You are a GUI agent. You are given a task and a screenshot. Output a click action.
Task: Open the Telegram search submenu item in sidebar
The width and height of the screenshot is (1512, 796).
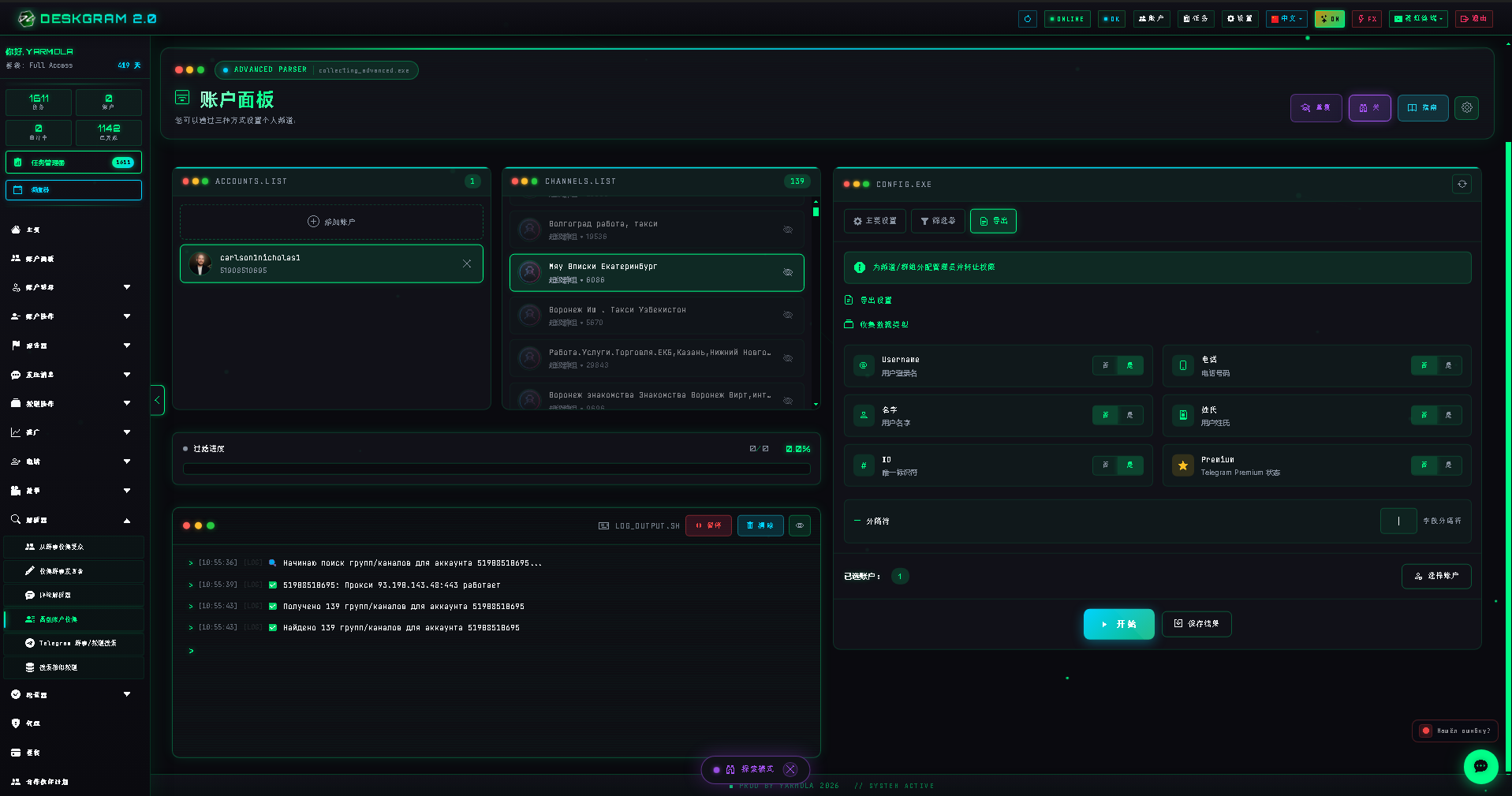(x=74, y=643)
